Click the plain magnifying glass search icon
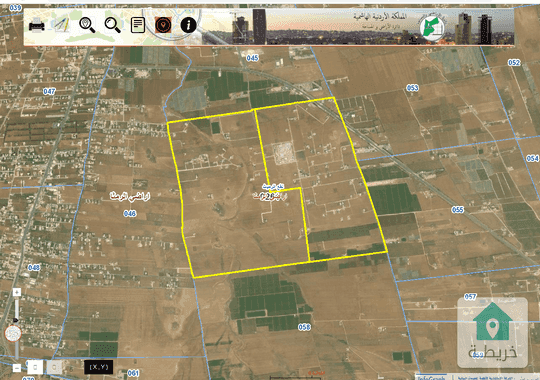The width and height of the screenshot is (540, 380). [x=113, y=25]
